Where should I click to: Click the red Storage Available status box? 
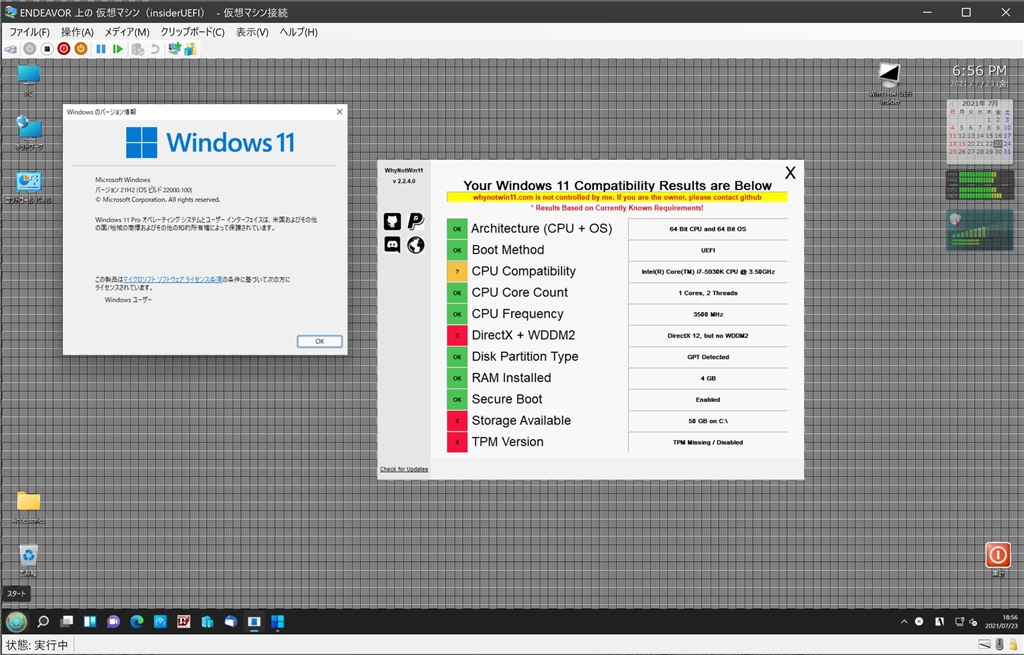457,421
